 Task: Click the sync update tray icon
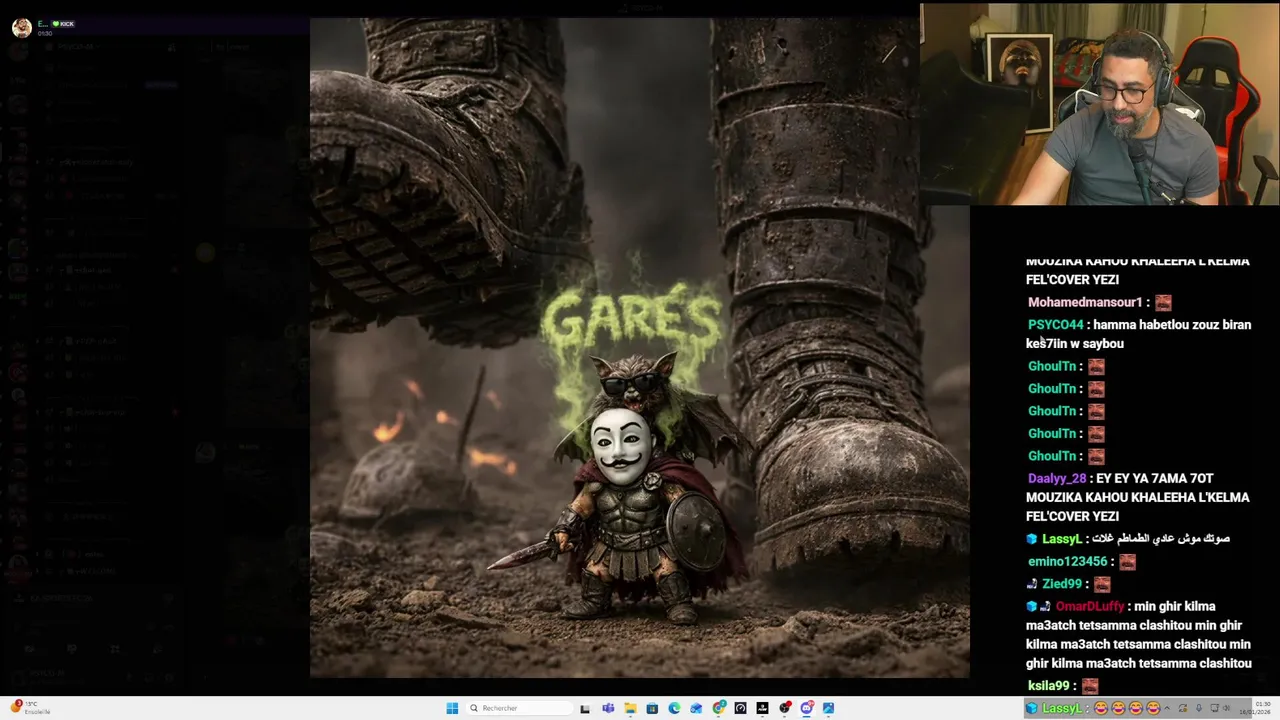1182,708
